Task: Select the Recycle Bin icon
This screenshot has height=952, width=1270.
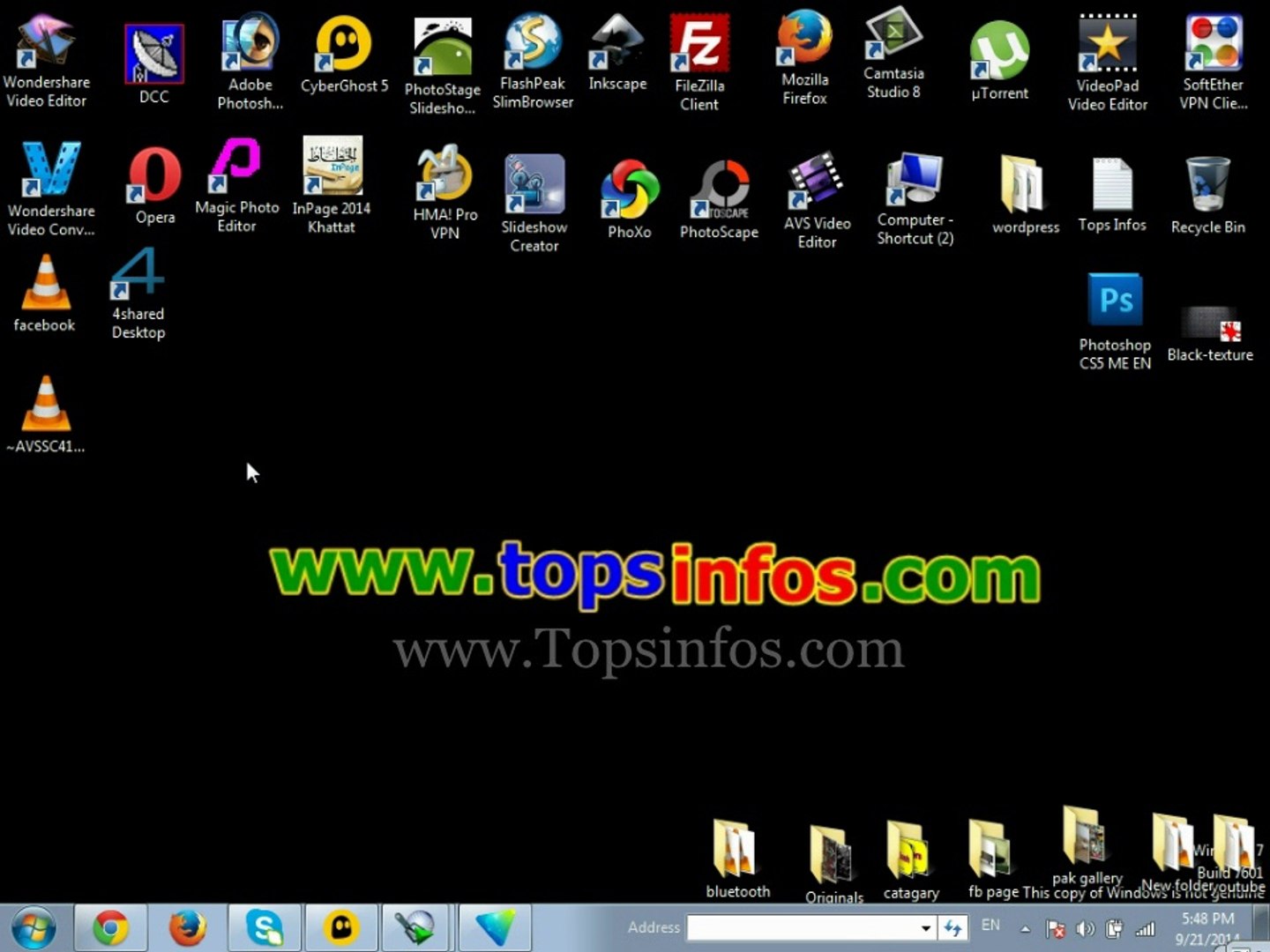Action: point(1208,196)
